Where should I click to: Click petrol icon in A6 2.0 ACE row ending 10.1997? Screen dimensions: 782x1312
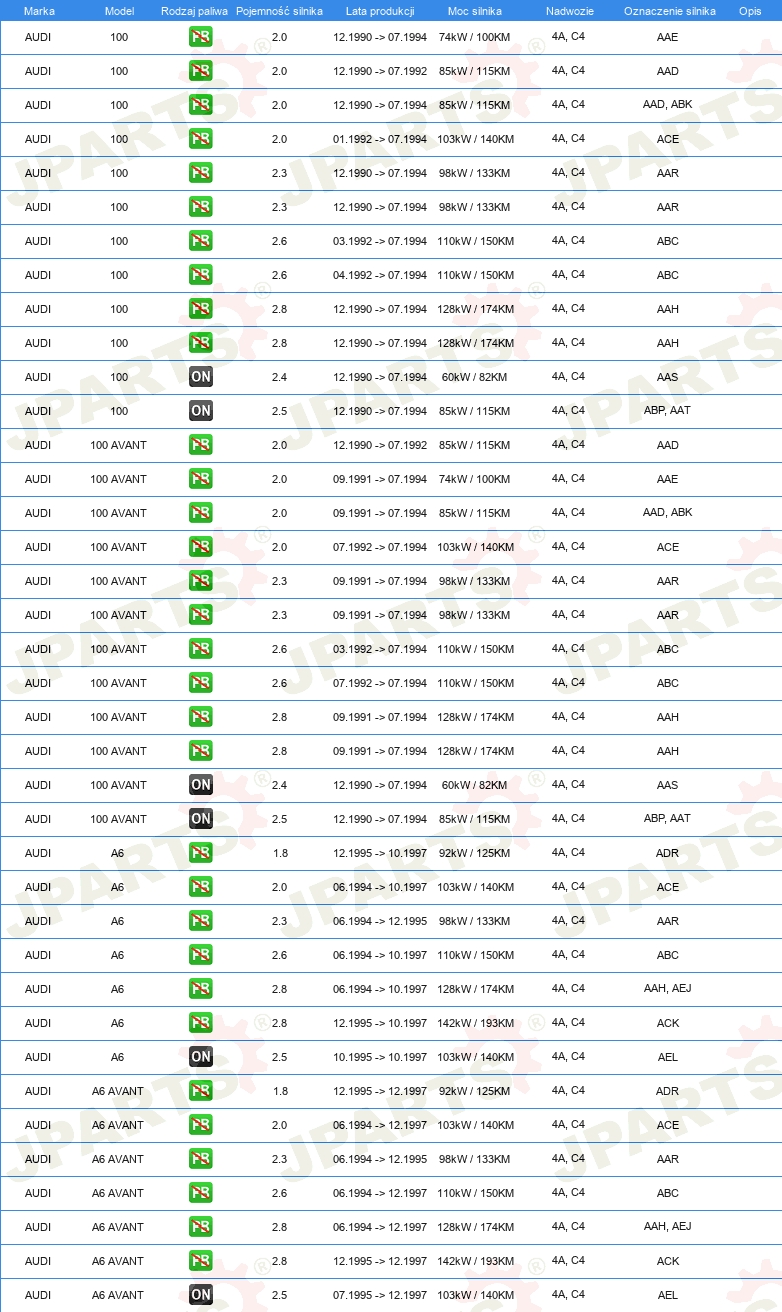(200, 887)
